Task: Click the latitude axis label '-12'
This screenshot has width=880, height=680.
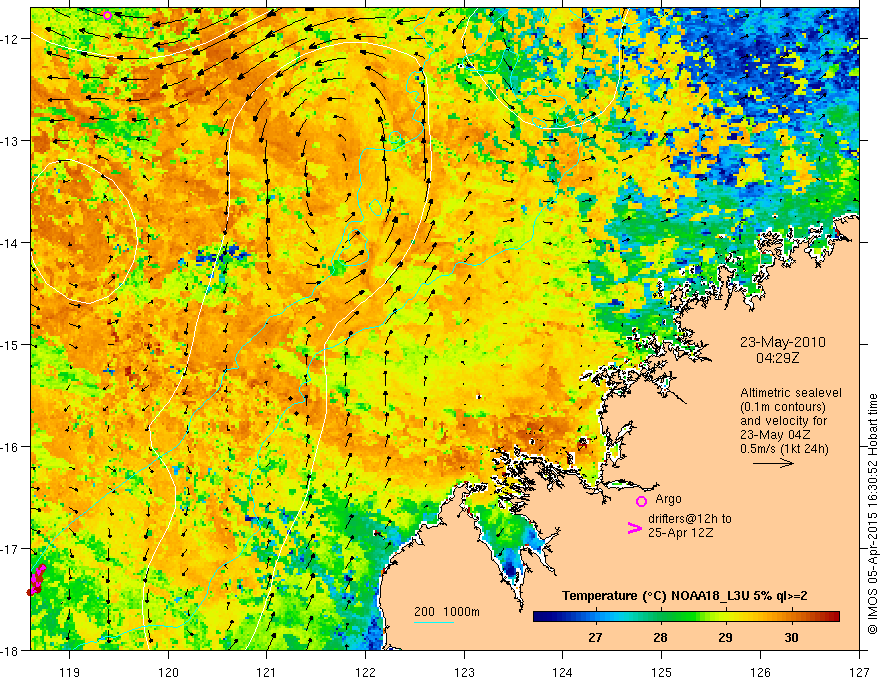Action: [x=10, y=39]
